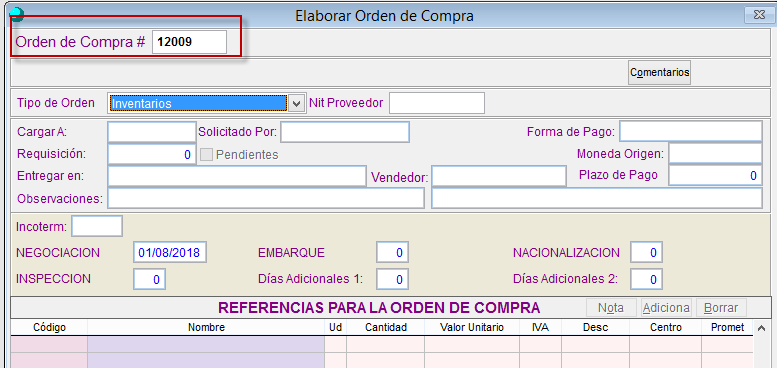The height and width of the screenshot is (368, 777).
Task: Click the Días Adicionales 2 field
Action: [647, 279]
